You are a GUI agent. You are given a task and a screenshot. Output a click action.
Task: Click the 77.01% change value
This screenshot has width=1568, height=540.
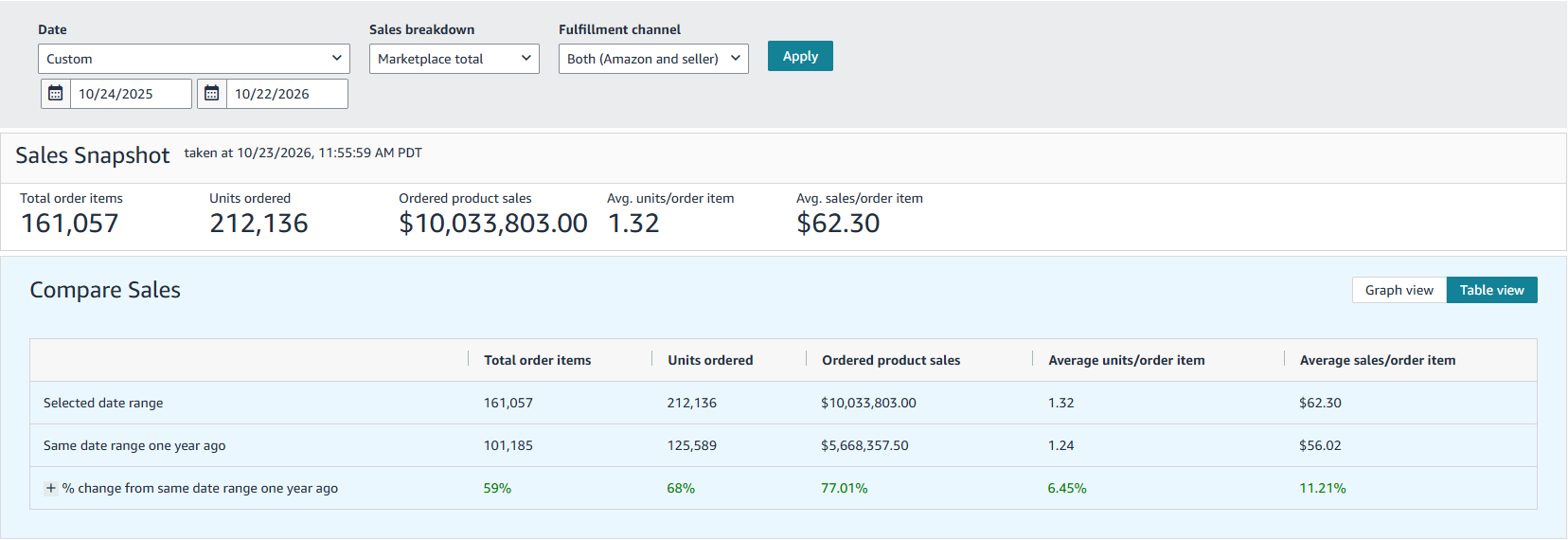845,488
